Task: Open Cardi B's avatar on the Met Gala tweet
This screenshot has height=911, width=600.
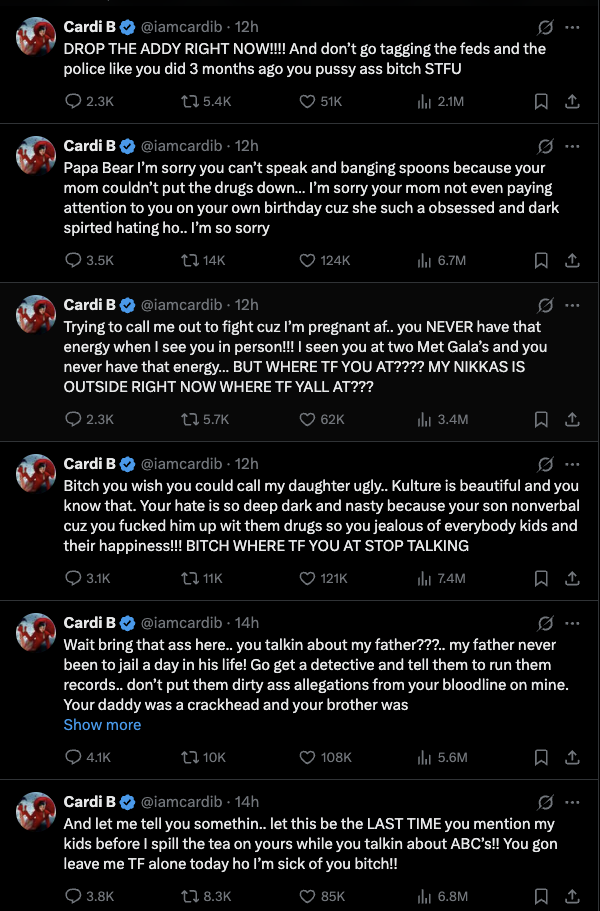Action: pyautogui.click(x=36, y=313)
